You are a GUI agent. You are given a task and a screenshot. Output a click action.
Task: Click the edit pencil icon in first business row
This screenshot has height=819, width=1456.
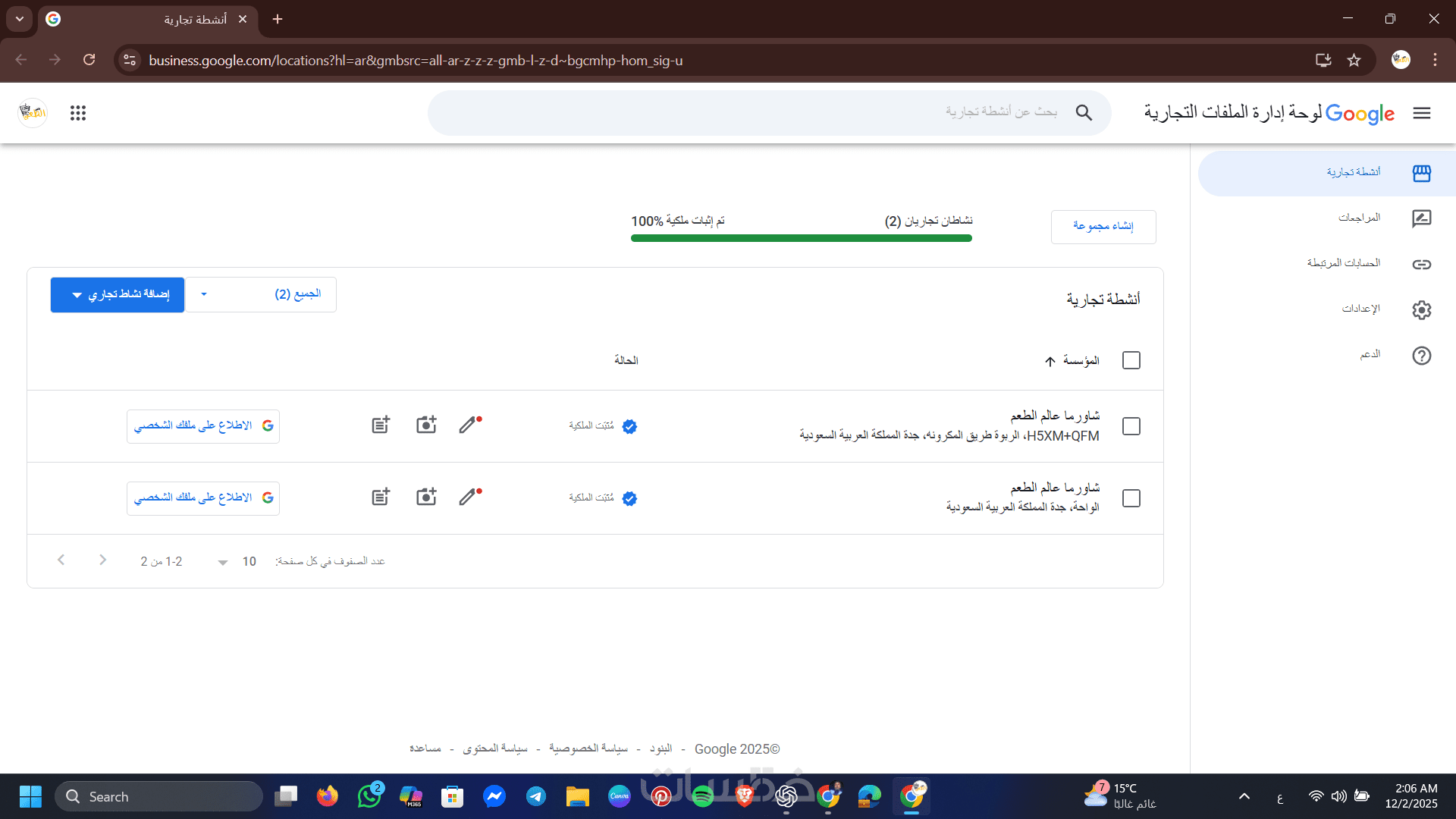[469, 425]
